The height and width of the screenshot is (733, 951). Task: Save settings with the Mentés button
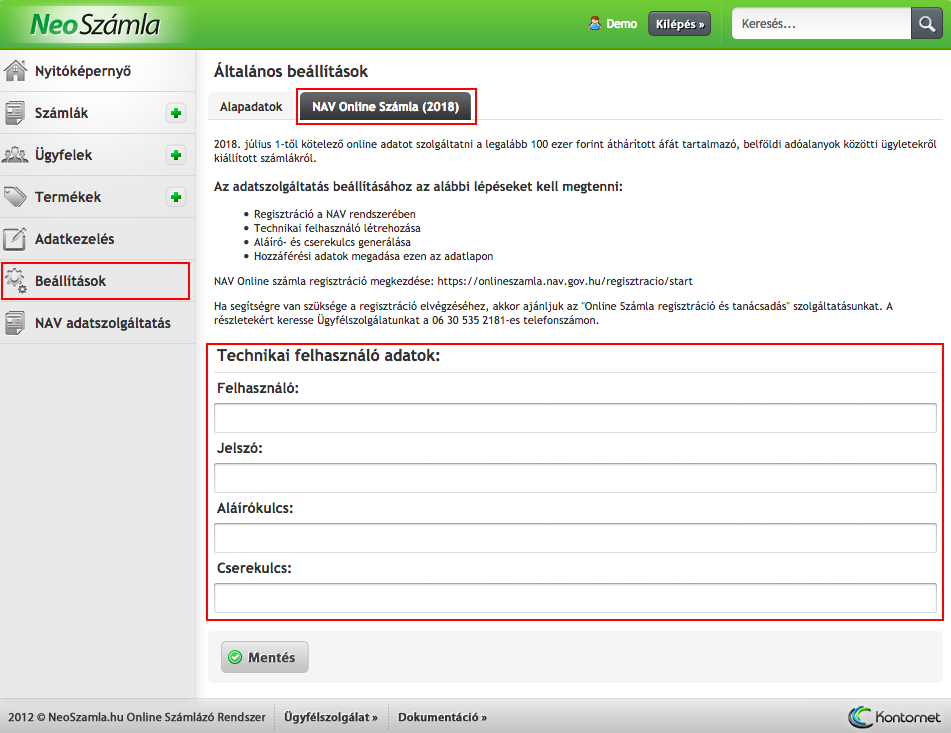coord(264,657)
